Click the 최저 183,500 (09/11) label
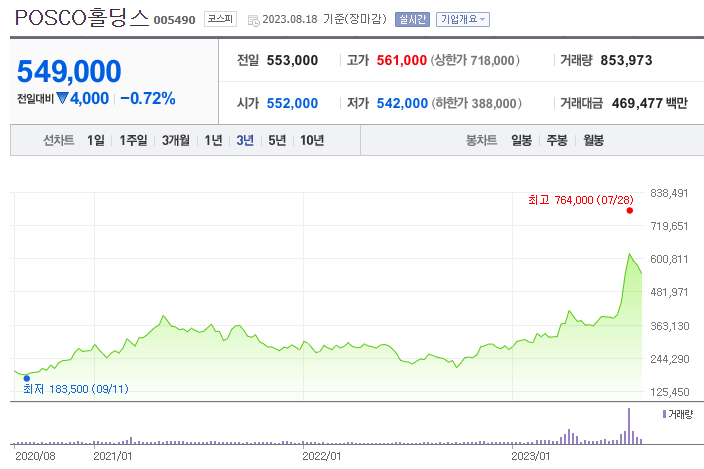Screen dimensions: 704x469 point(76,389)
